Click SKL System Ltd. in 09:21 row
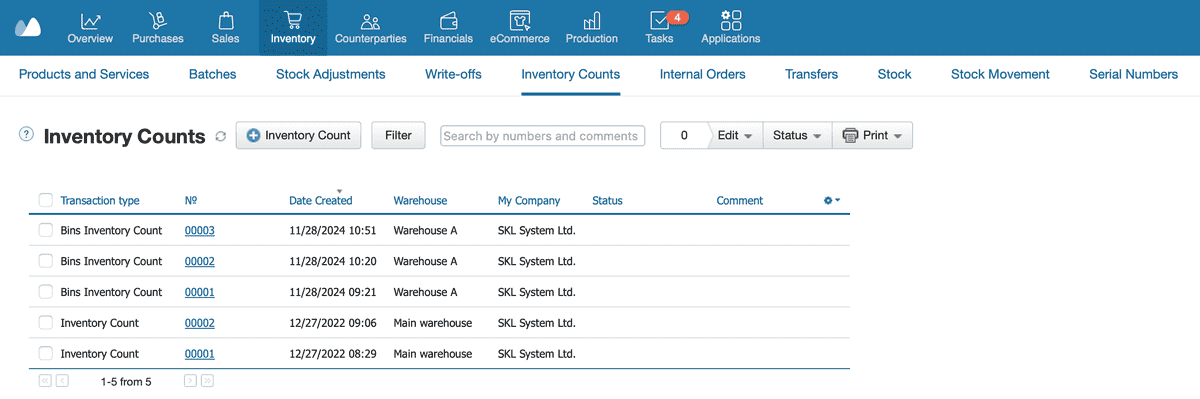 coord(537,292)
